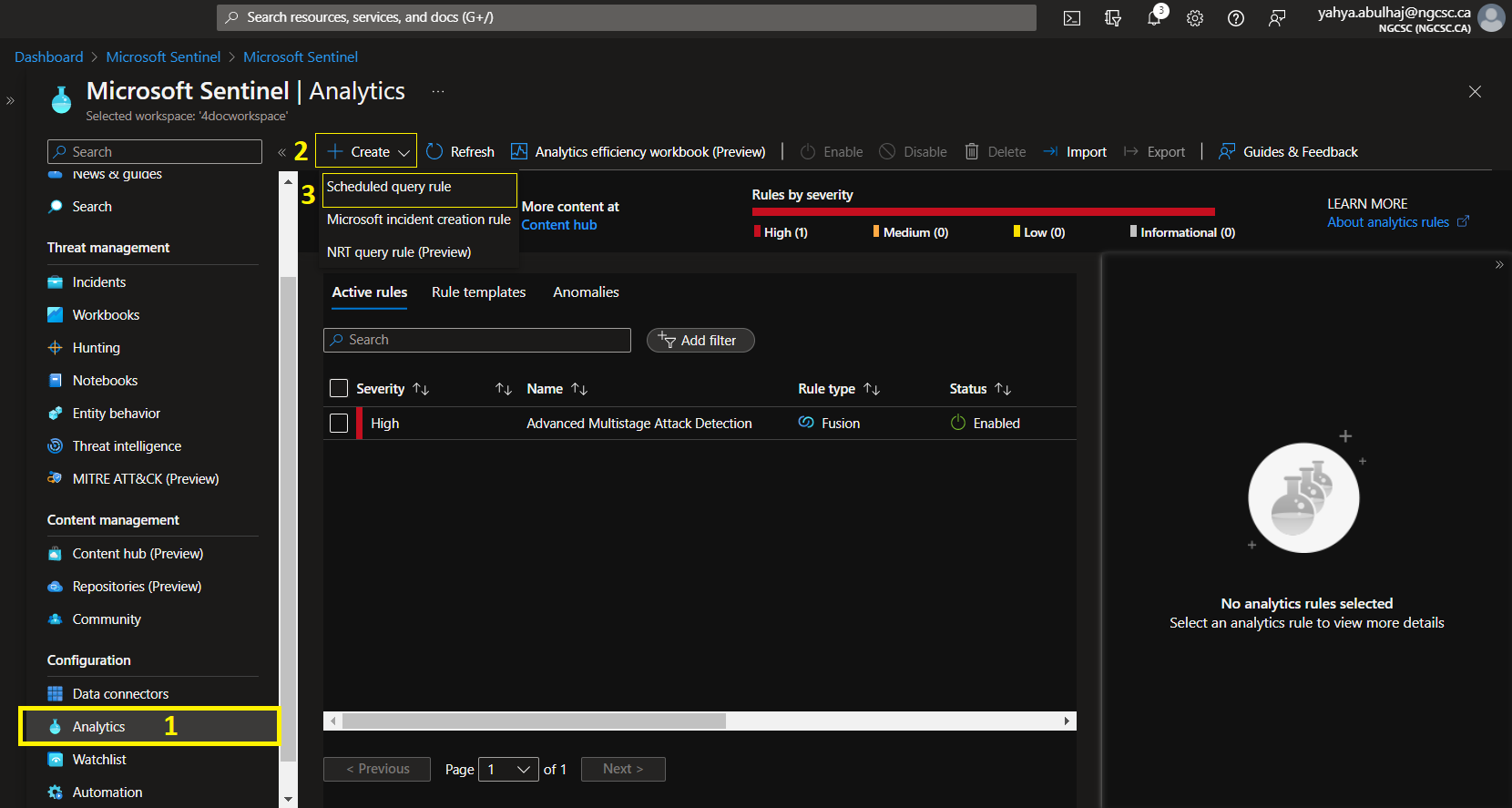Screen dimensions: 1512x808
Task: Click Dashboard breadcrumb link
Action: [49, 56]
